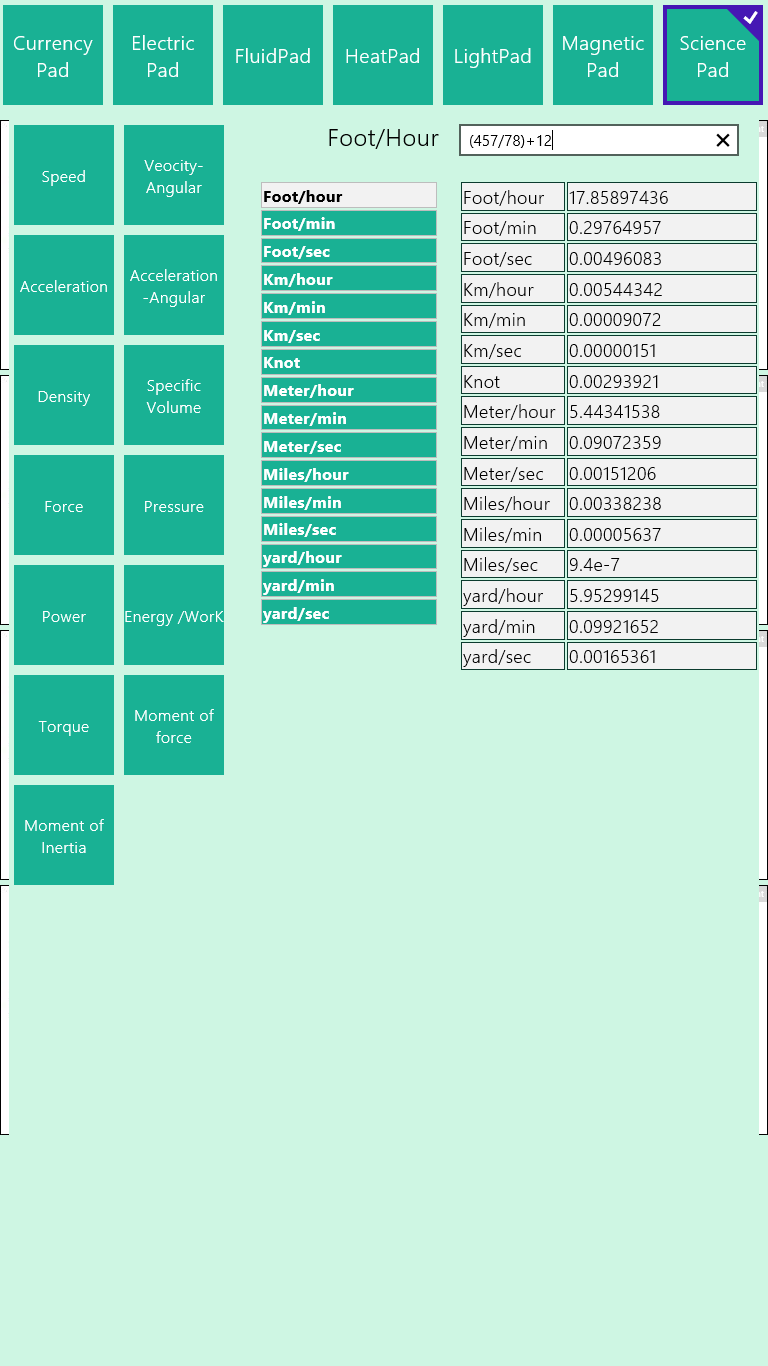
Task: Select yard/sec in the unit list
Action: (348, 613)
